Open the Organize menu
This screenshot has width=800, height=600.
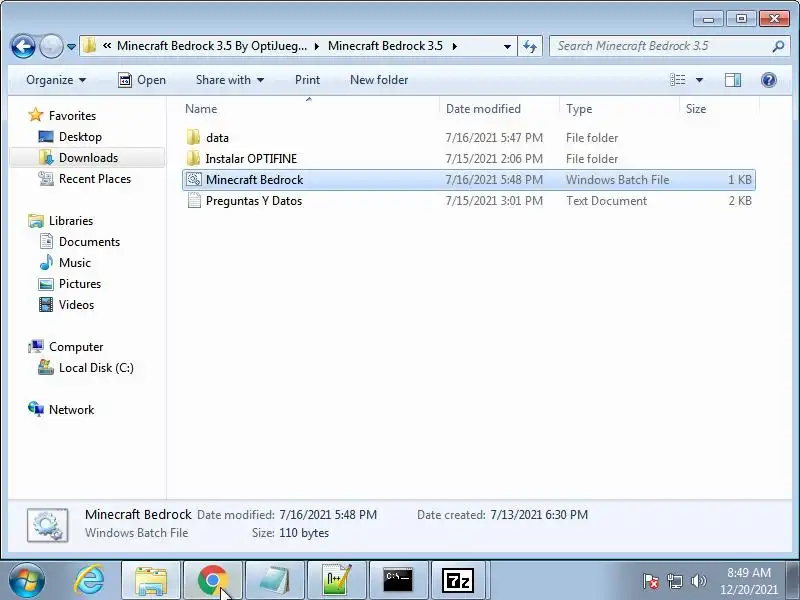click(x=56, y=80)
